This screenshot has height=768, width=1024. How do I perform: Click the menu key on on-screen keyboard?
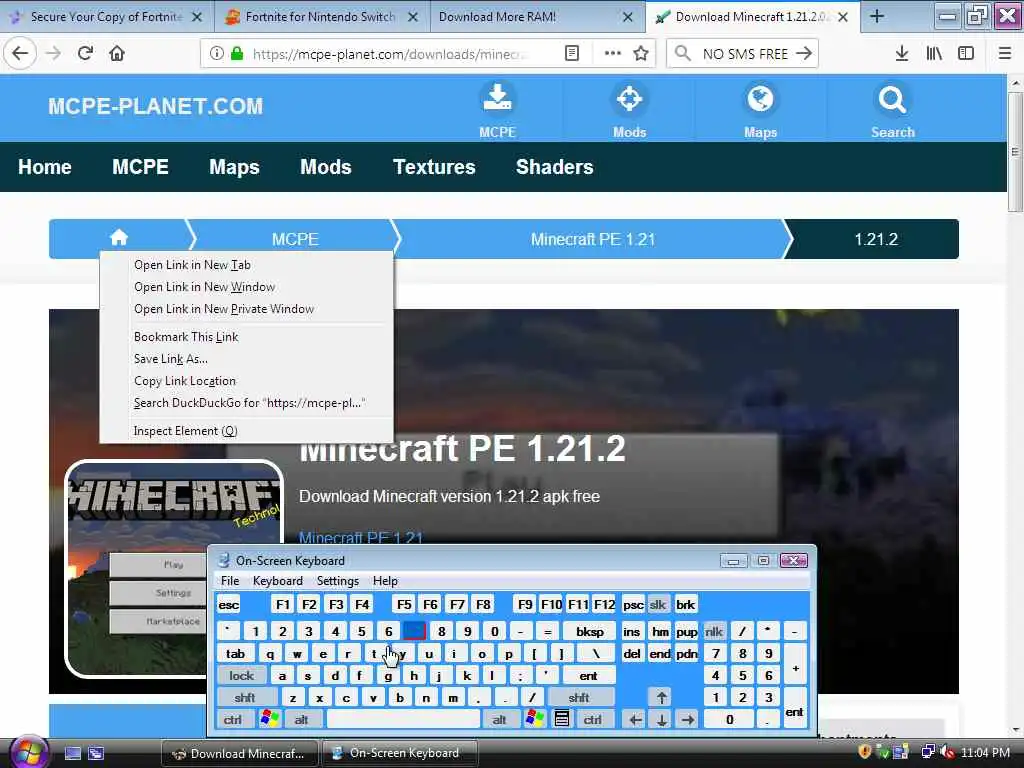(x=562, y=719)
